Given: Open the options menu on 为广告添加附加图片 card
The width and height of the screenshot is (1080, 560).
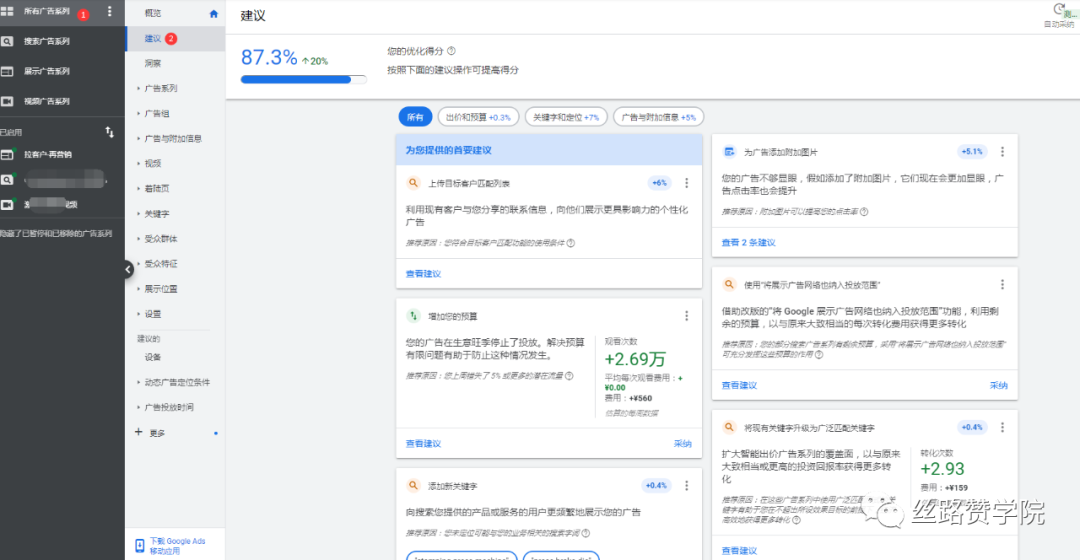Looking at the screenshot, I should [1002, 152].
